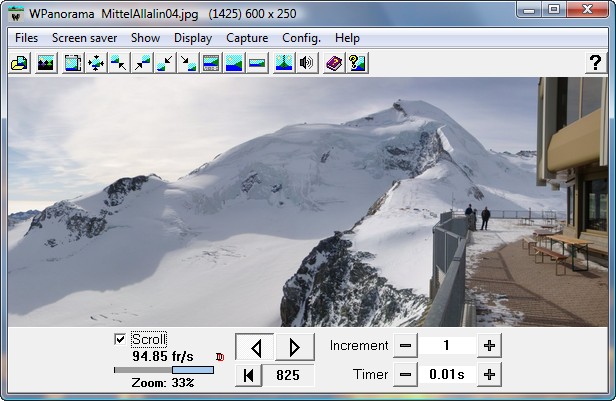Click the arrow pointing to upper-left icon
The height and width of the screenshot is (401, 616).
click(119, 63)
